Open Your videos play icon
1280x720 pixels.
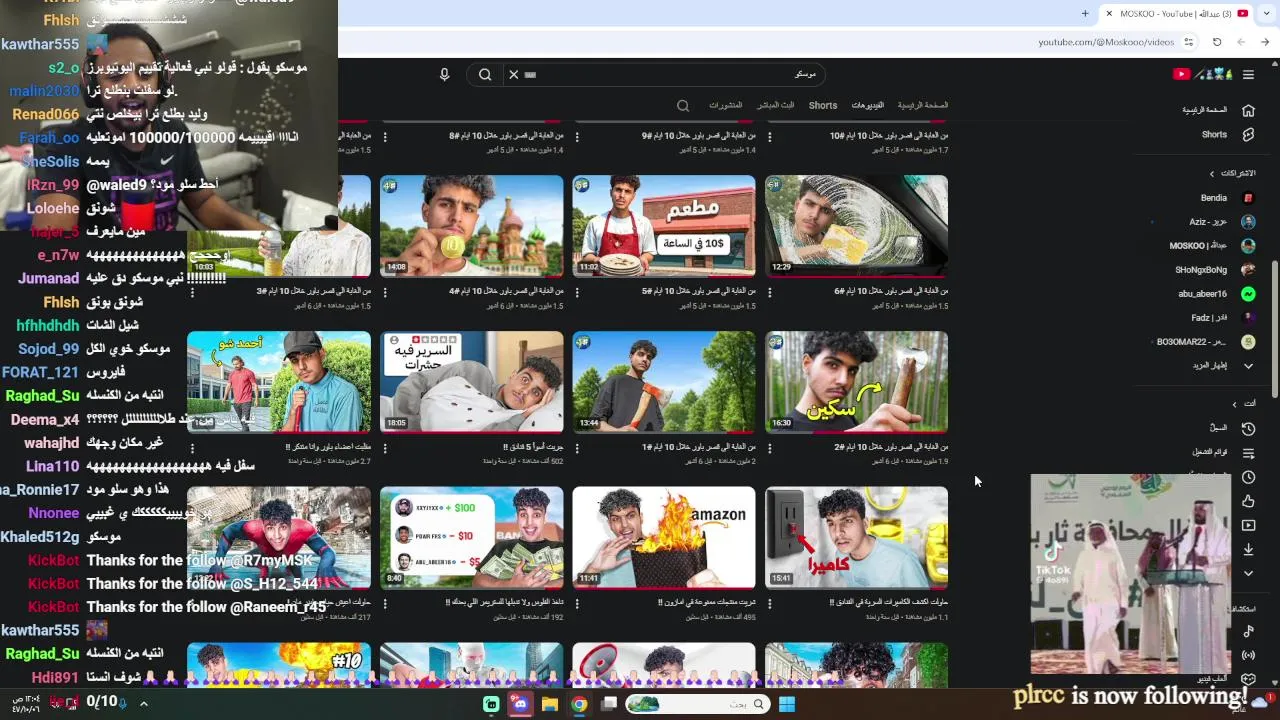tap(1248, 525)
